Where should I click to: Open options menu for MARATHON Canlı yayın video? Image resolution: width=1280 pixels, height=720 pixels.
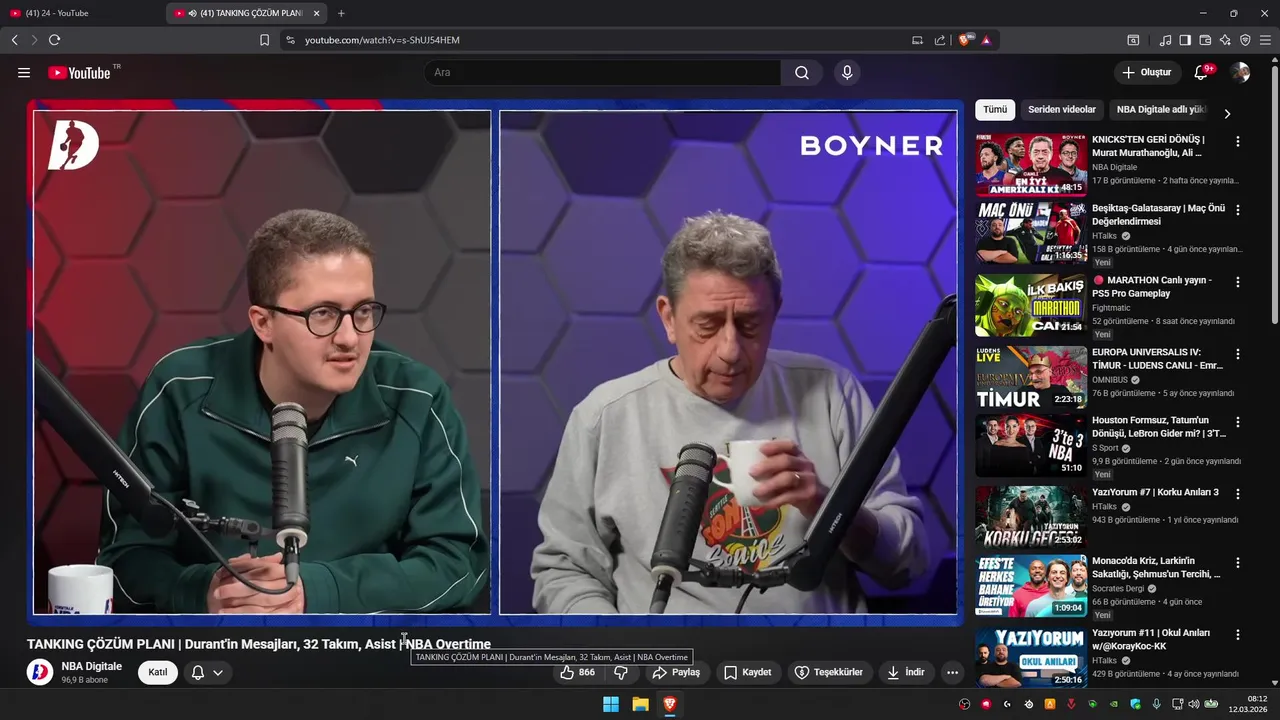click(1238, 282)
